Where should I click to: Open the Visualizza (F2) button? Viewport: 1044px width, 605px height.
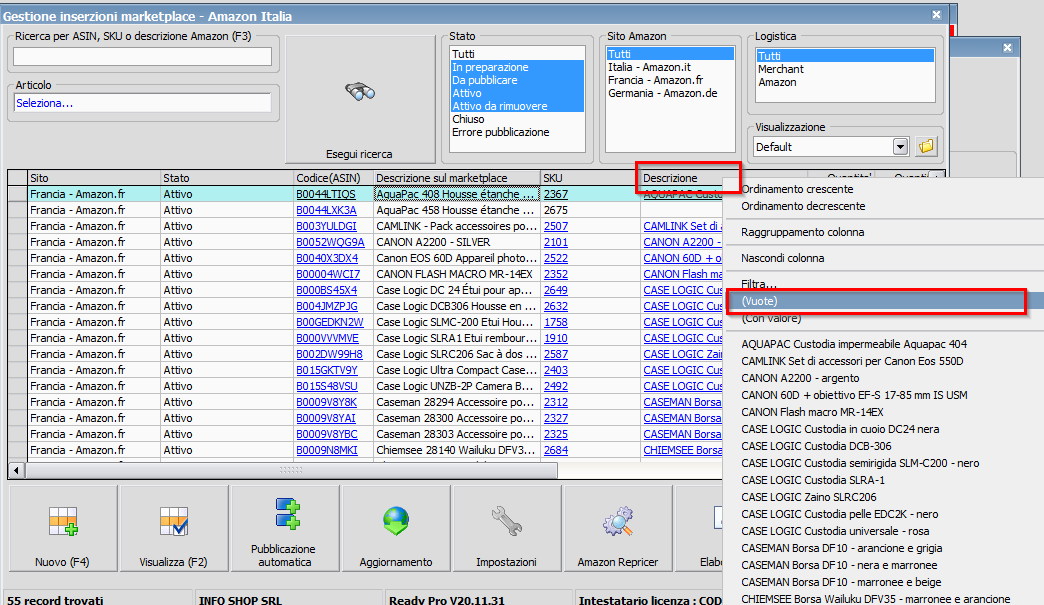[173, 528]
